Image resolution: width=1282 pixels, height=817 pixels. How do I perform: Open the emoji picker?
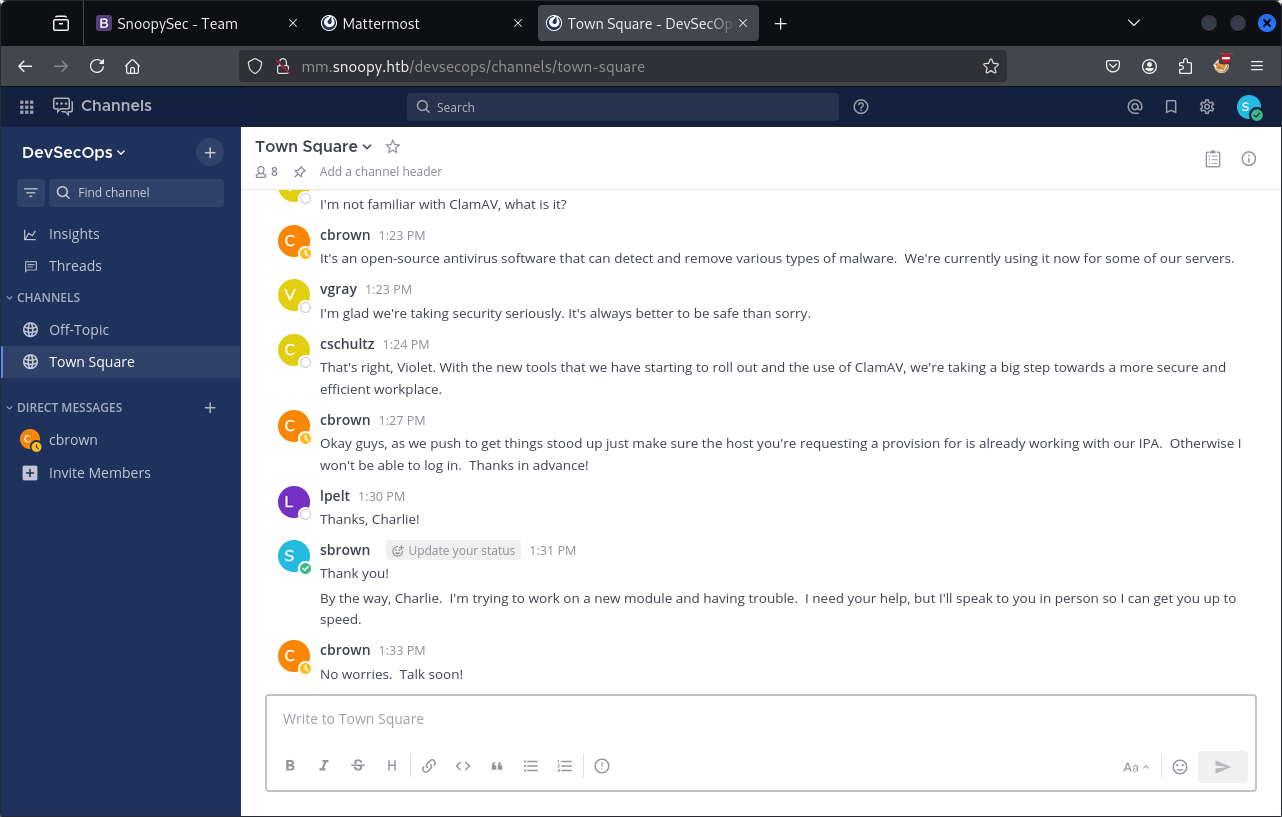tap(1180, 767)
